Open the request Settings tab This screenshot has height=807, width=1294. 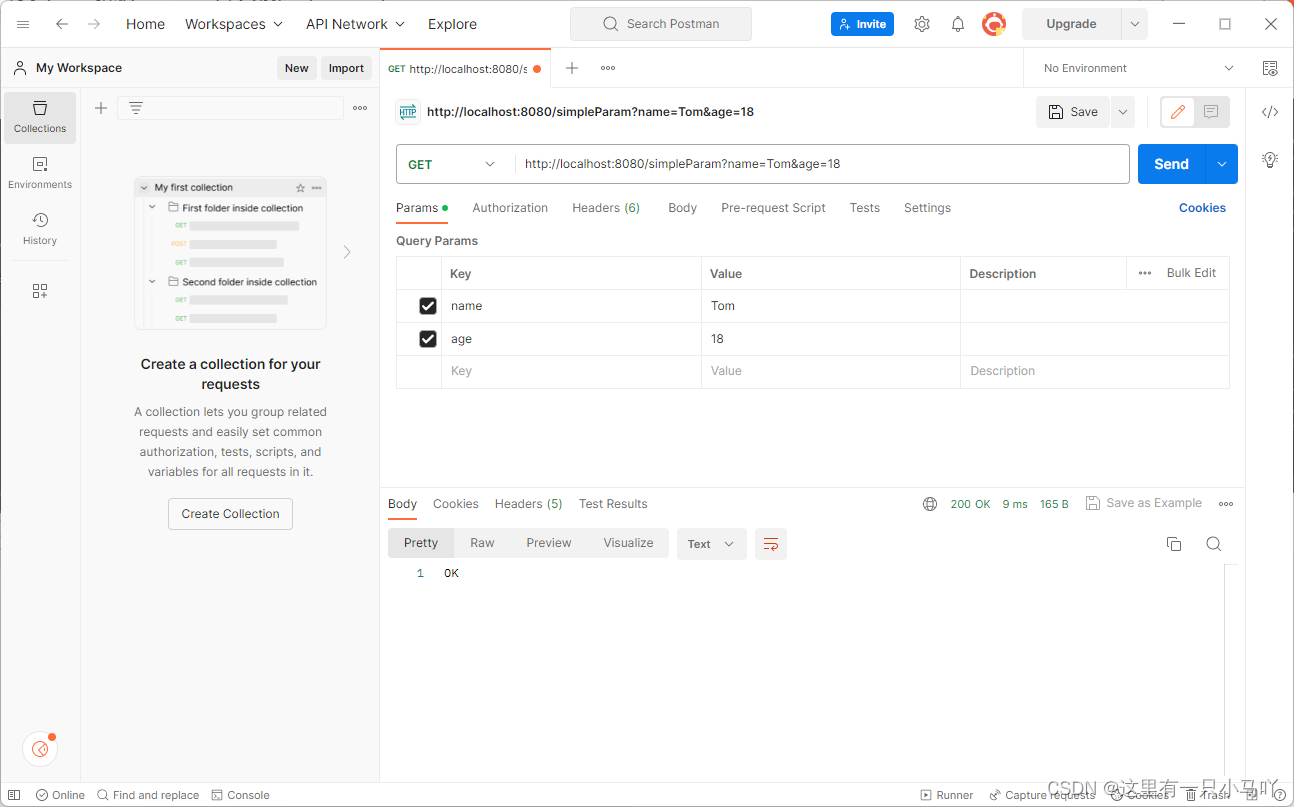click(x=927, y=208)
